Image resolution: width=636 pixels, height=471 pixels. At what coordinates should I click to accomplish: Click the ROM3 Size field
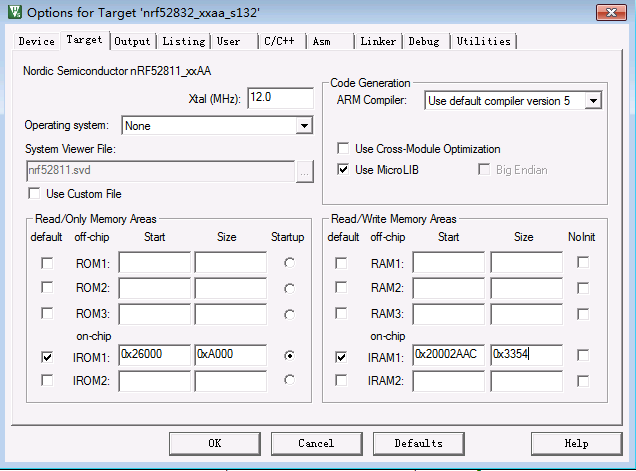[x=230, y=314]
